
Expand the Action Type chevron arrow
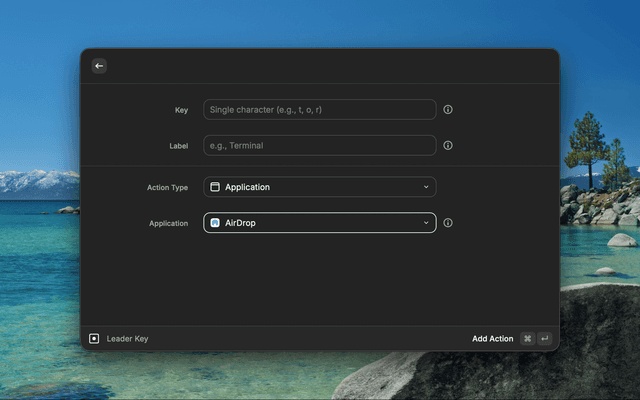click(x=426, y=187)
